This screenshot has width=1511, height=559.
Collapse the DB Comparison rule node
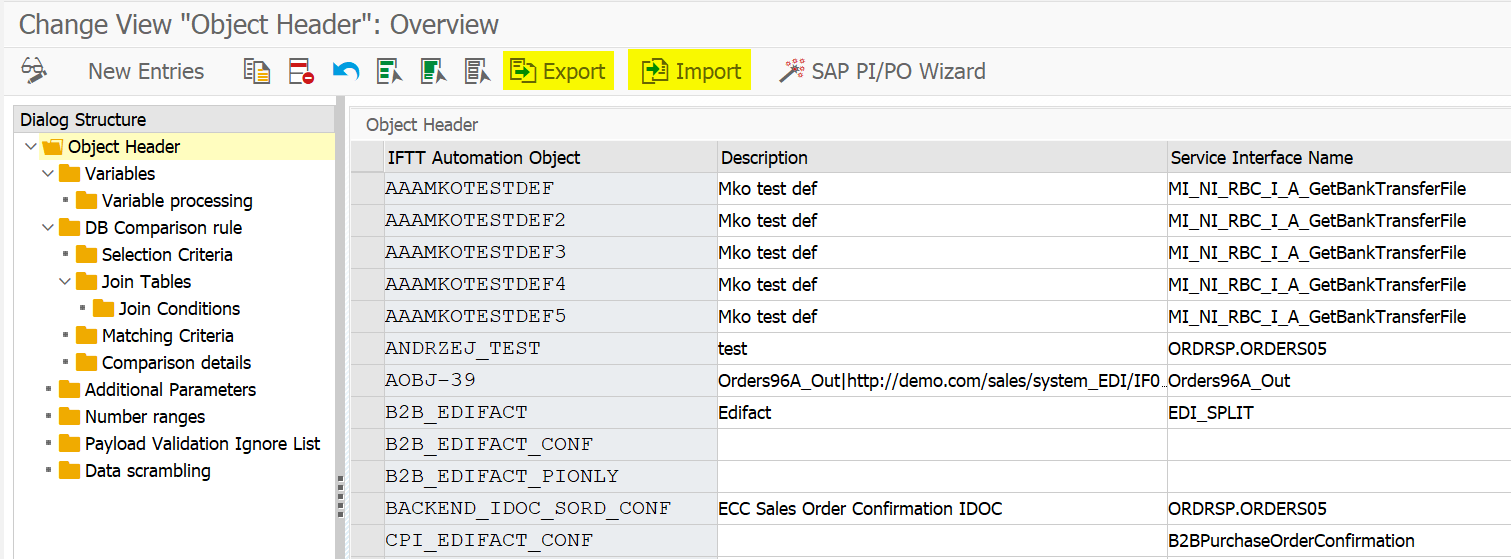pos(47,228)
